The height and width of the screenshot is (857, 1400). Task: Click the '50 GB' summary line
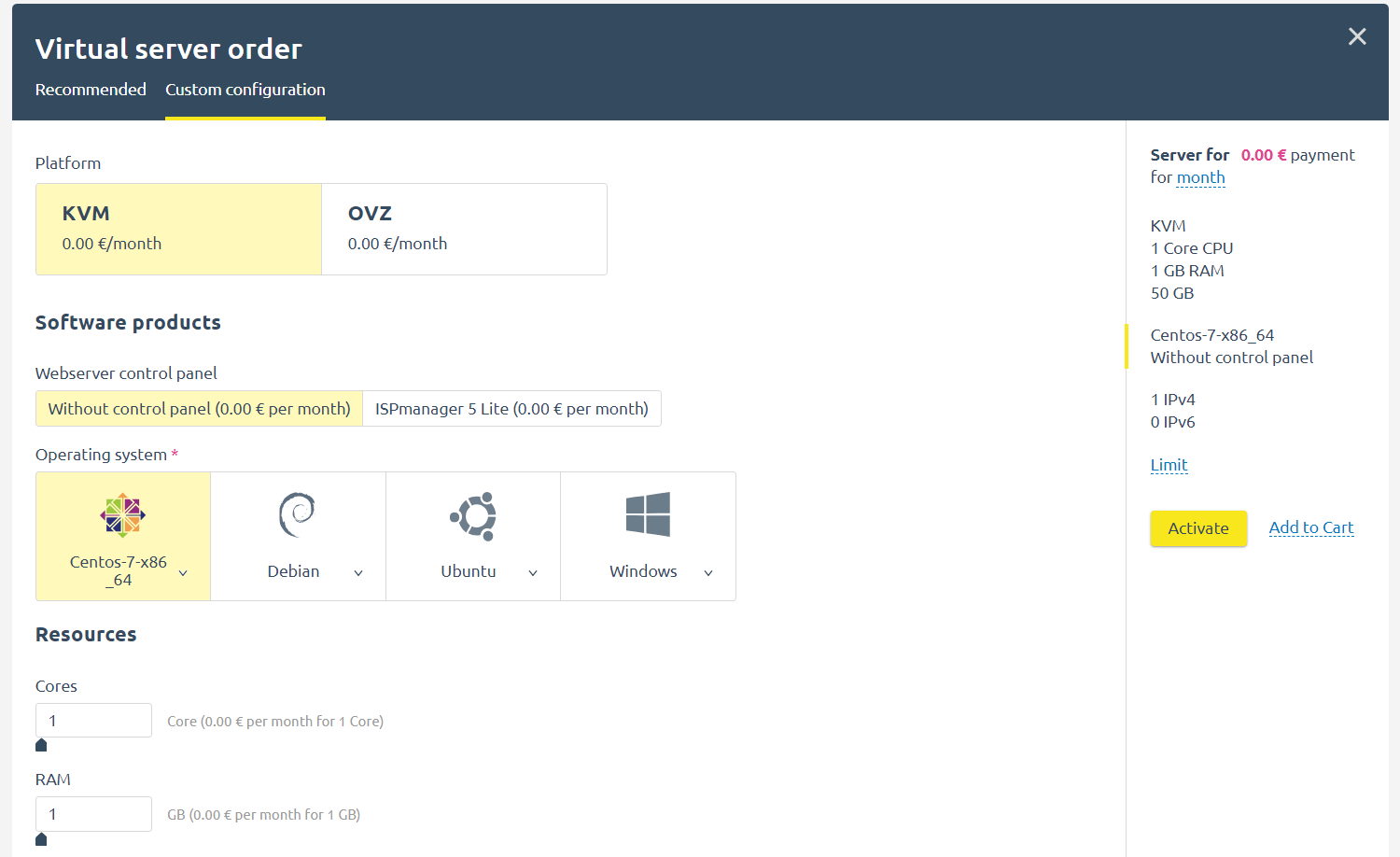(x=1172, y=293)
